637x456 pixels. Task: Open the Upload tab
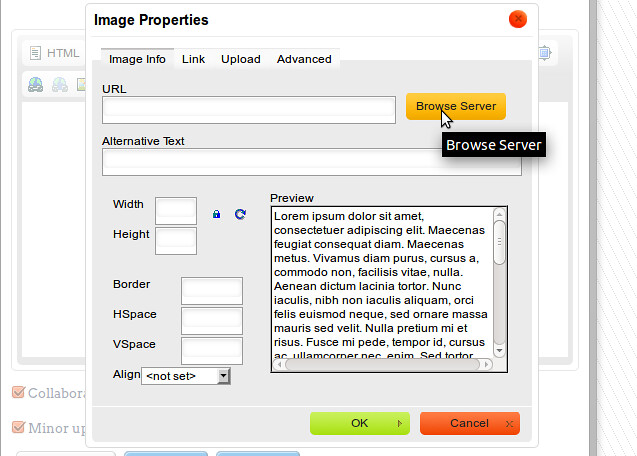click(240, 59)
